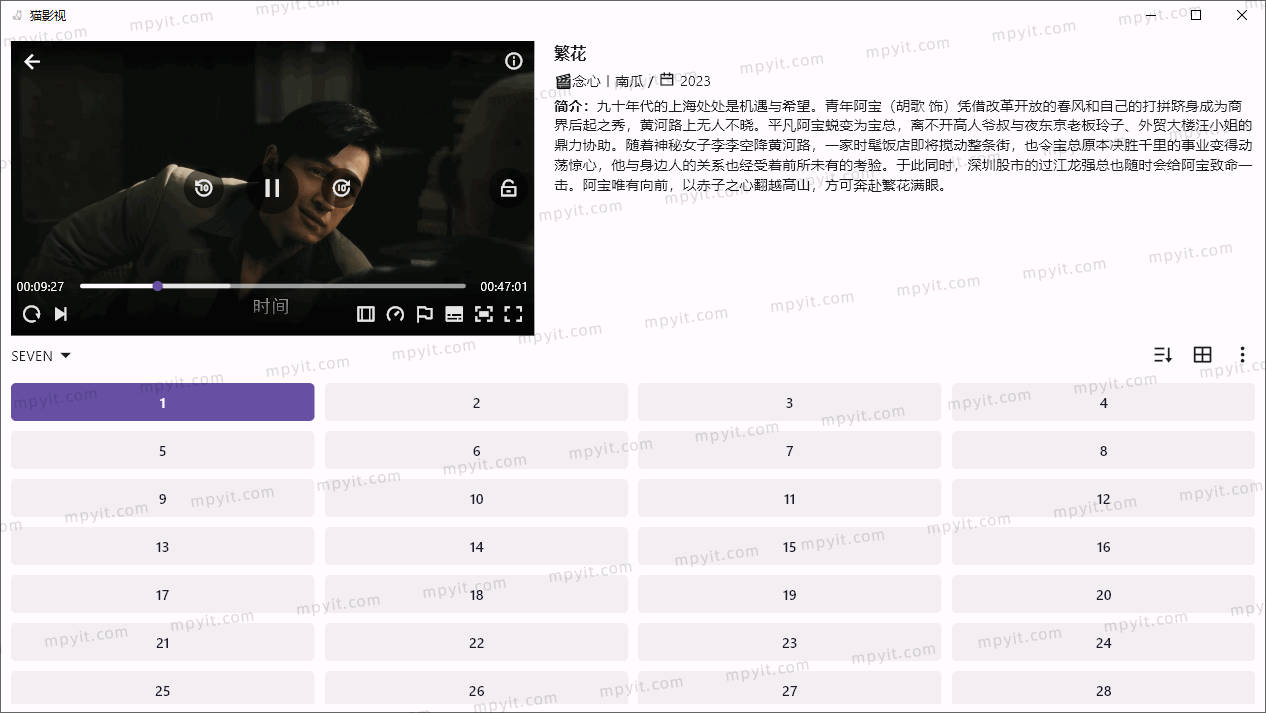Screen dimensions: 1266x713
Task: Rewind 10 seconds in the player
Action: (204, 187)
